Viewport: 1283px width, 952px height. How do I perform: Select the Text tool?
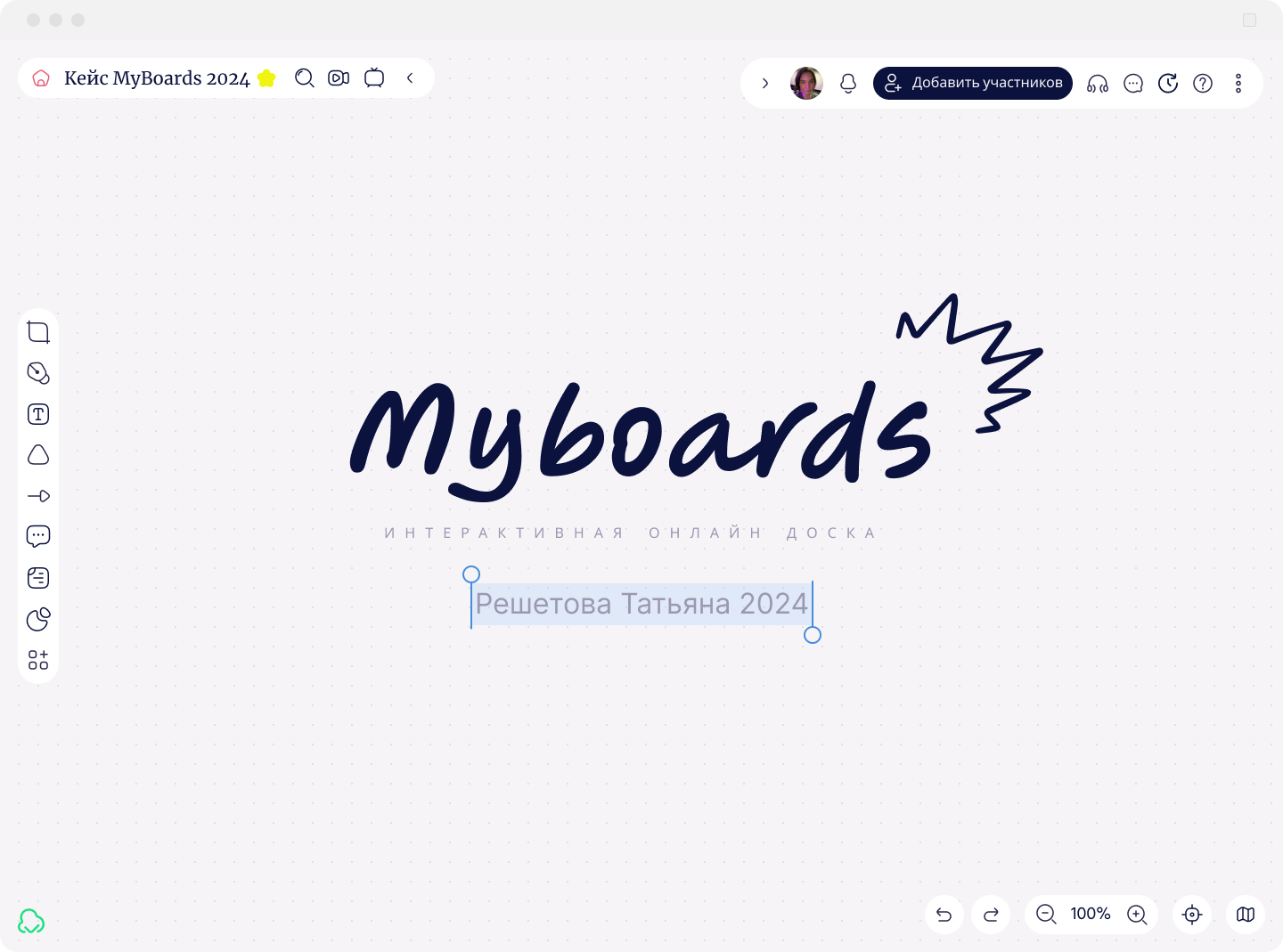click(38, 414)
